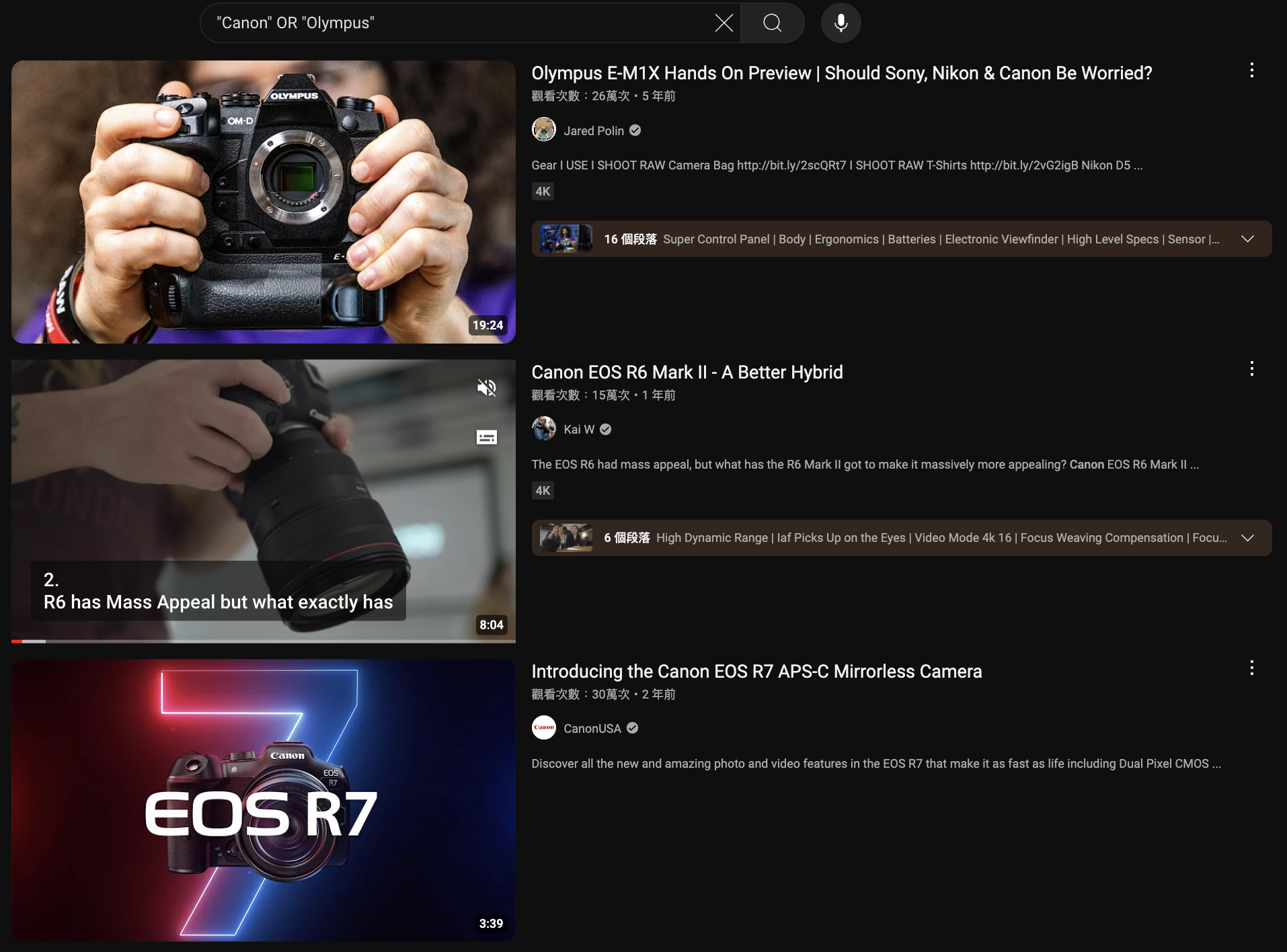Click the description starting "The EOS R6 had mass appeal"

coord(865,465)
